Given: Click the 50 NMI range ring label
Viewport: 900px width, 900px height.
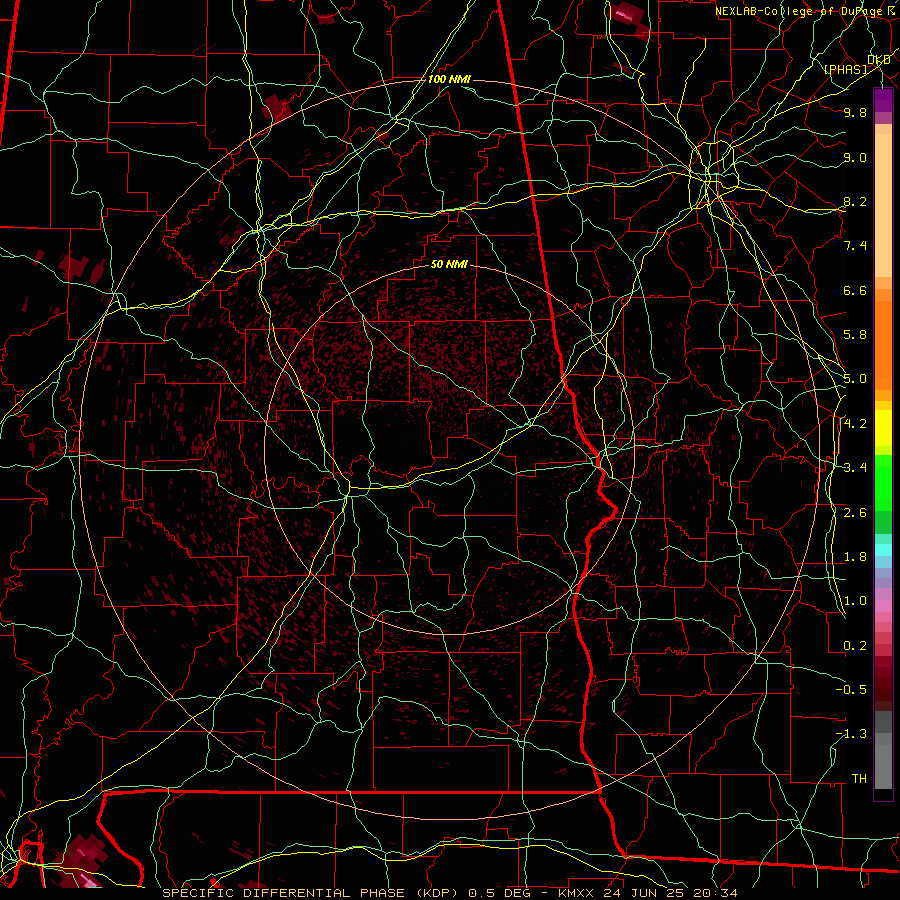Looking at the screenshot, I should (x=449, y=265).
